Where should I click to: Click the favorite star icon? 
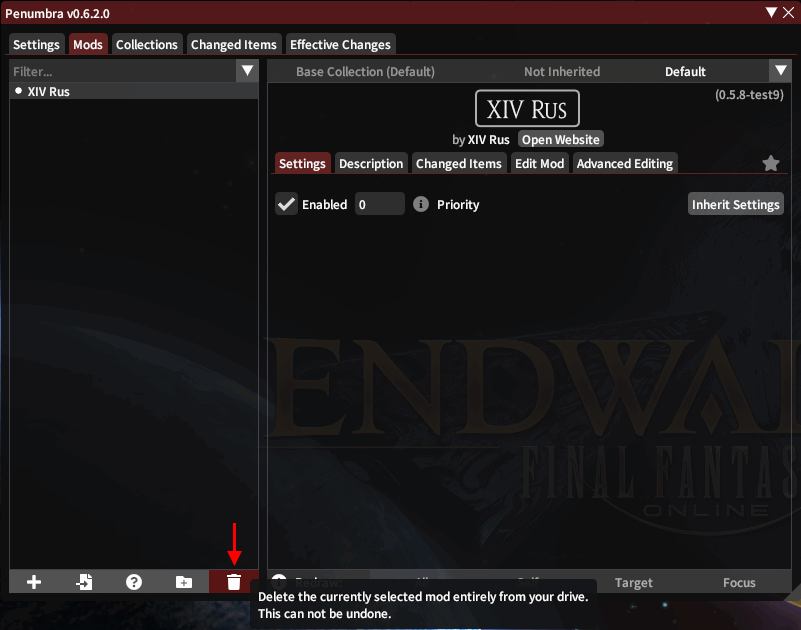tap(770, 164)
